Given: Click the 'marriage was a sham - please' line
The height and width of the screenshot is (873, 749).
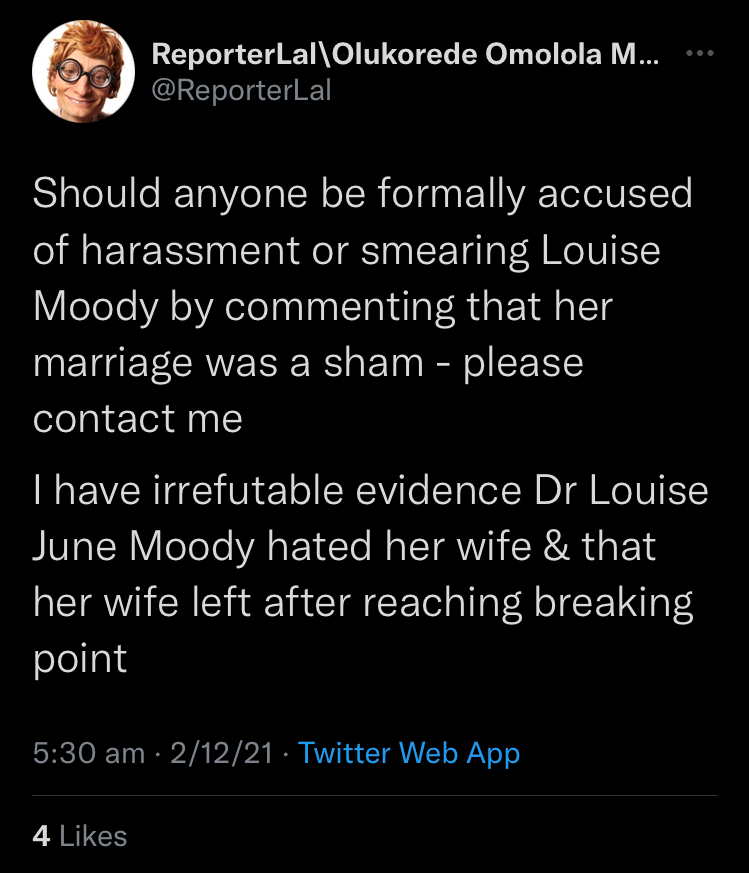Looking at the screenshot, I should click(x=308, y=362).
